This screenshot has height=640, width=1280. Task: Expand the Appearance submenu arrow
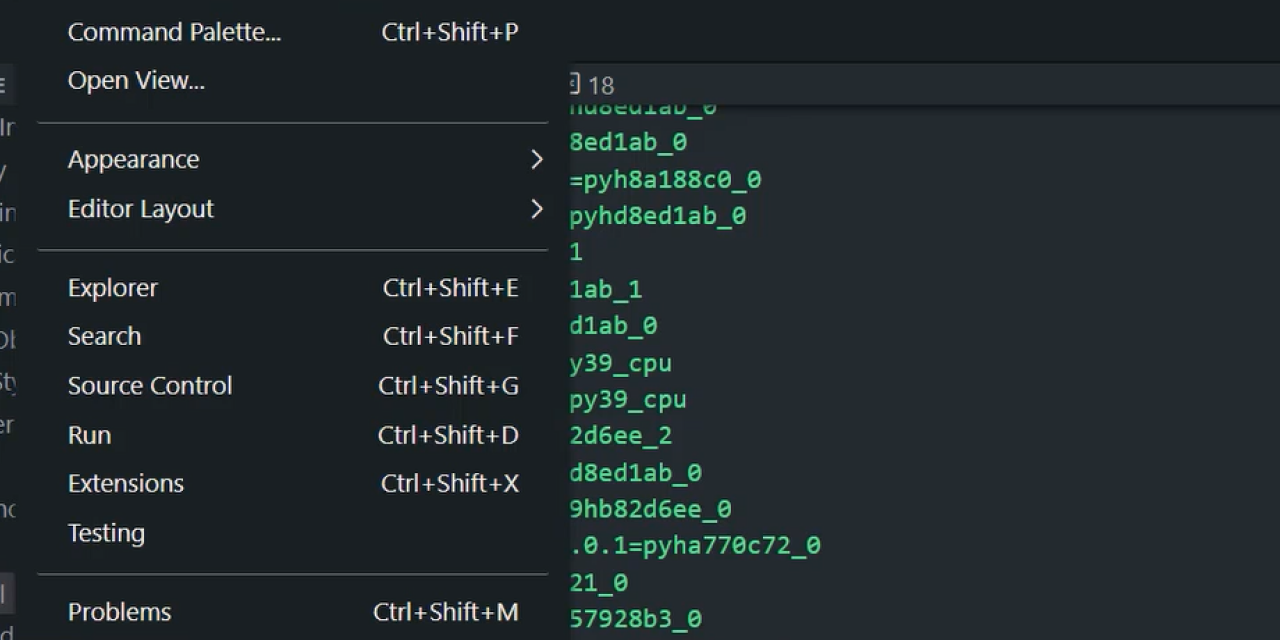point(537,160)
